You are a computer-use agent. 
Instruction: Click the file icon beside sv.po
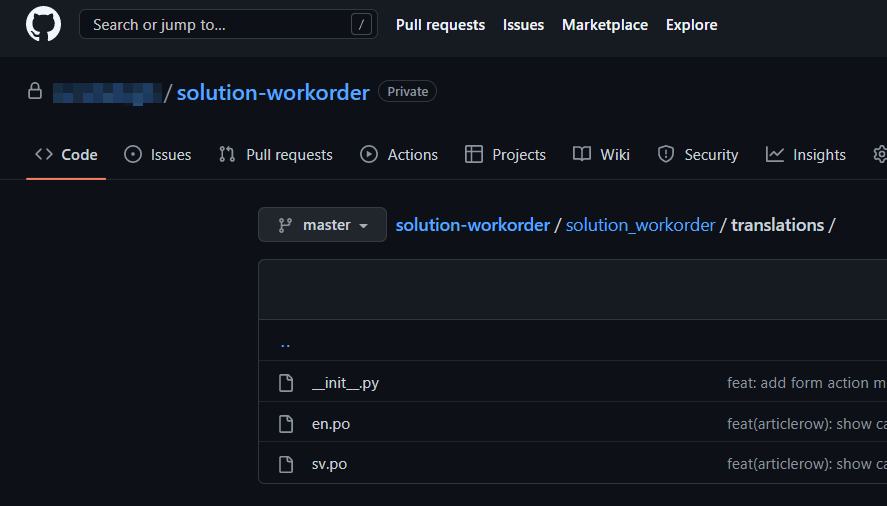286,464
